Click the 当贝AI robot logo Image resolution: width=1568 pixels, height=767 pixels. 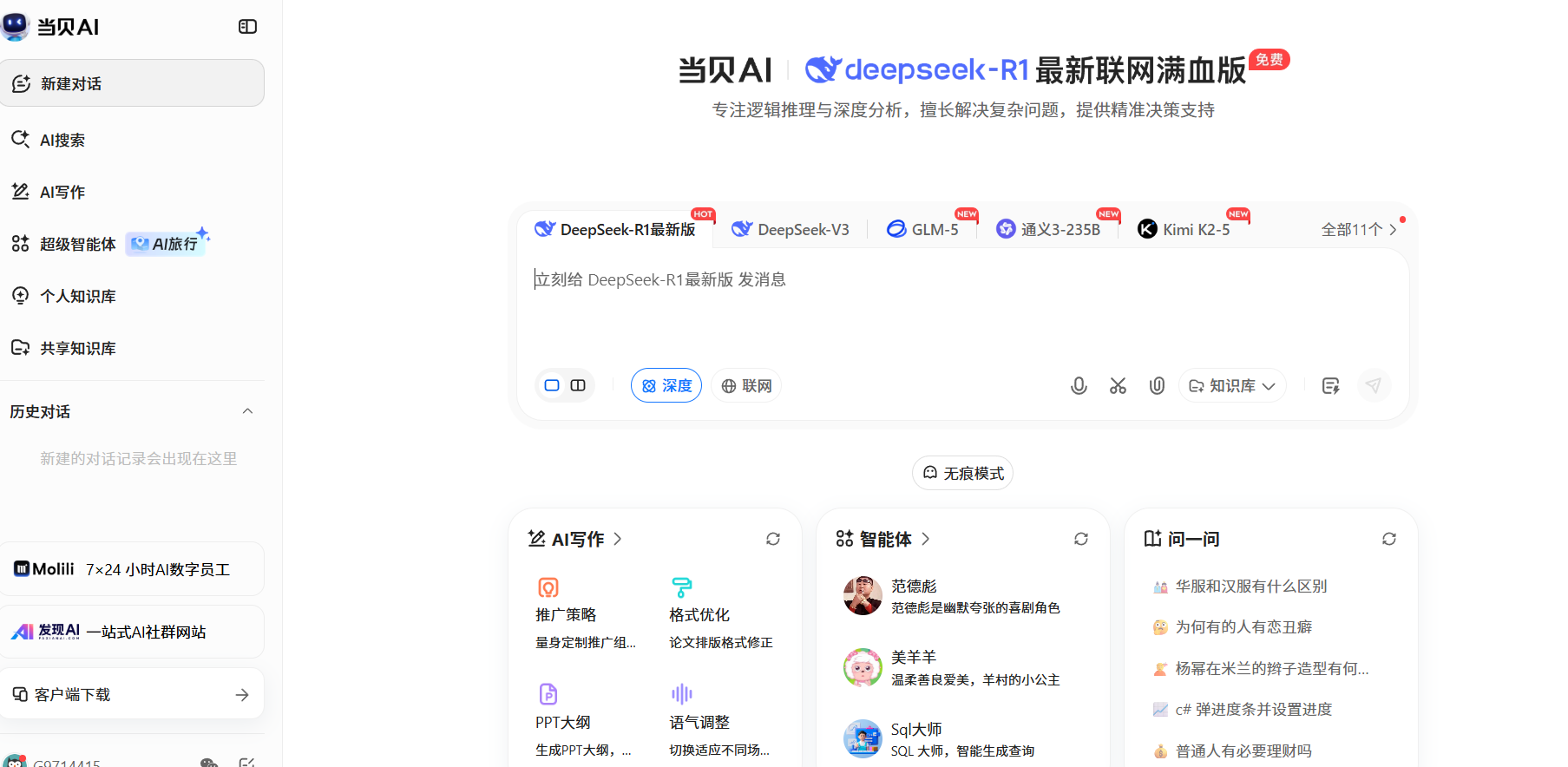(x=15, y=26)
